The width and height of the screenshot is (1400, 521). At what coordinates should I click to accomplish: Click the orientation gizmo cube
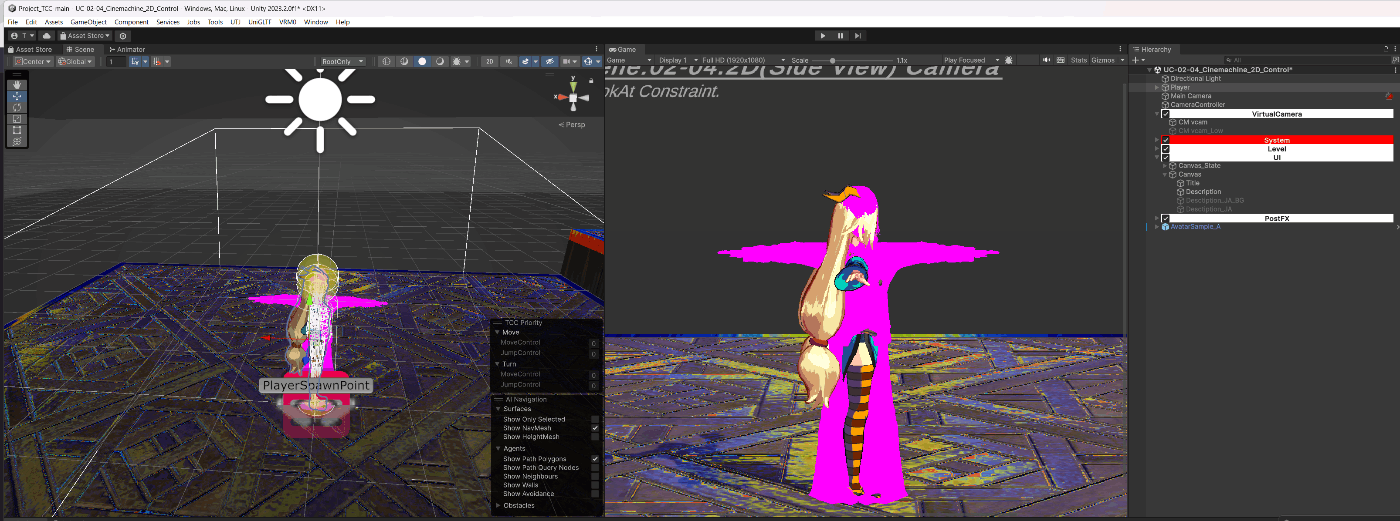coord(573,98)
